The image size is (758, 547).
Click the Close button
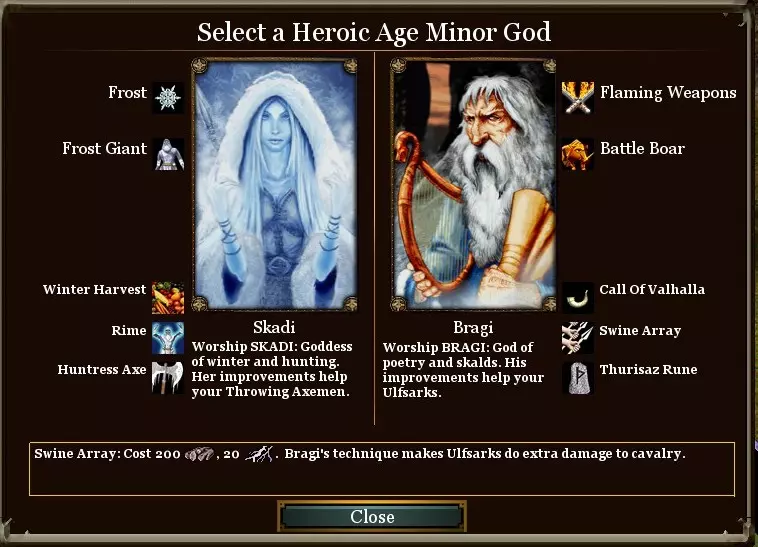[372, 517]
